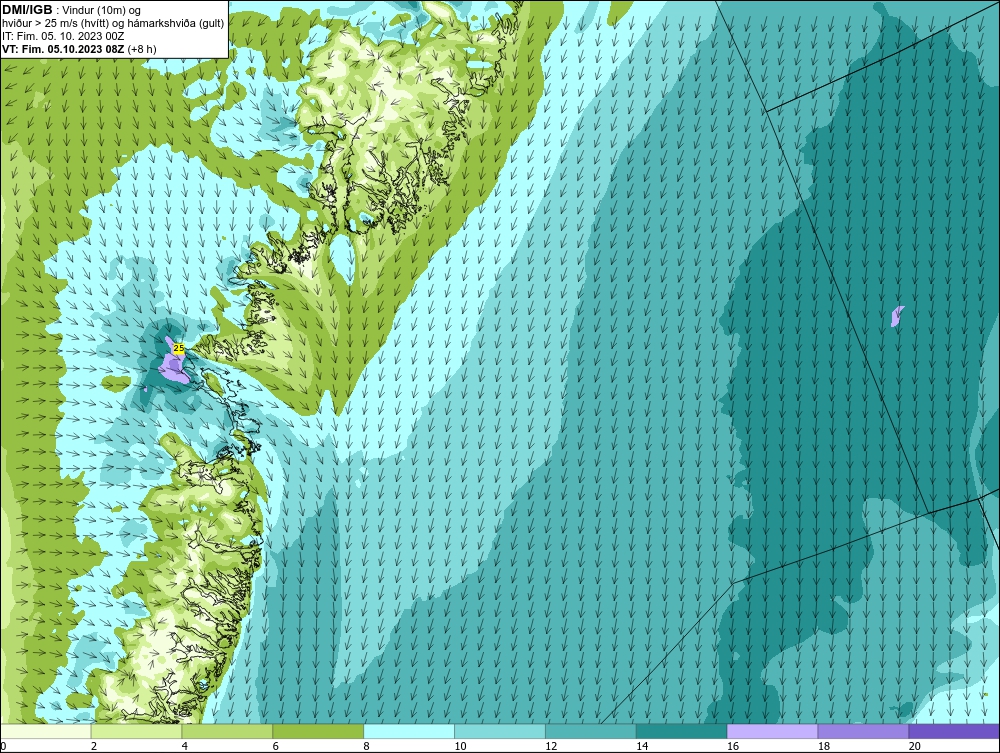The height and width of the screenshot is (753, 1000).
Task: Click the small lavender patch in eastern ocean
Action: click(x=897, y=316)
